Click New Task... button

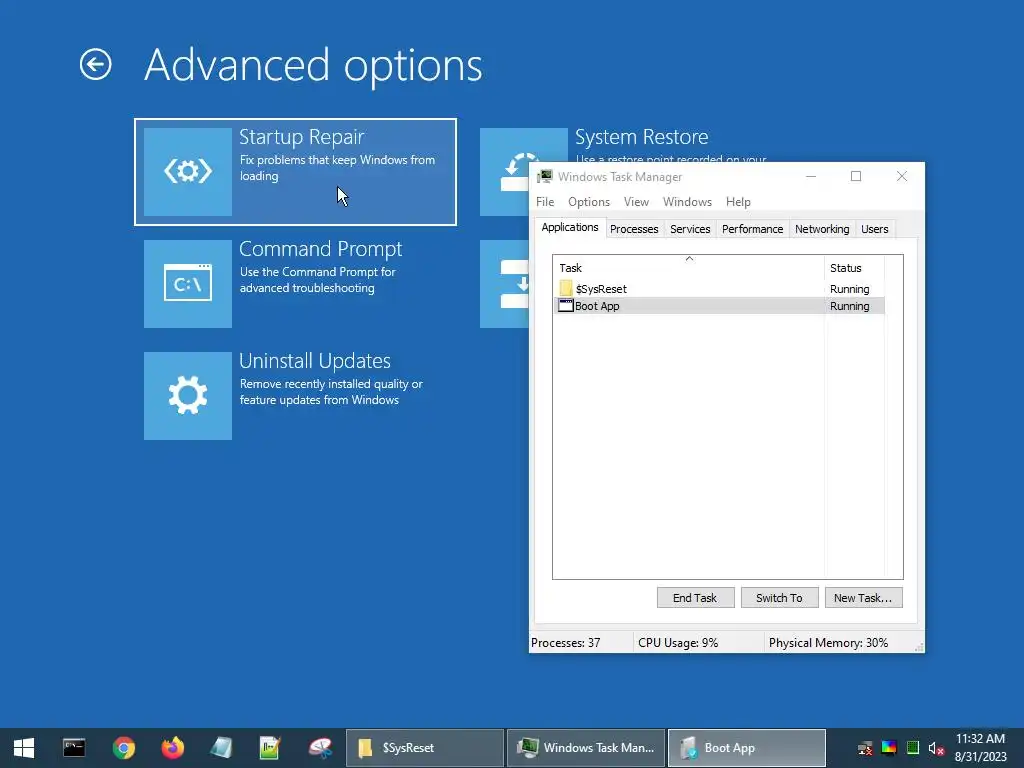coord(863,598)
